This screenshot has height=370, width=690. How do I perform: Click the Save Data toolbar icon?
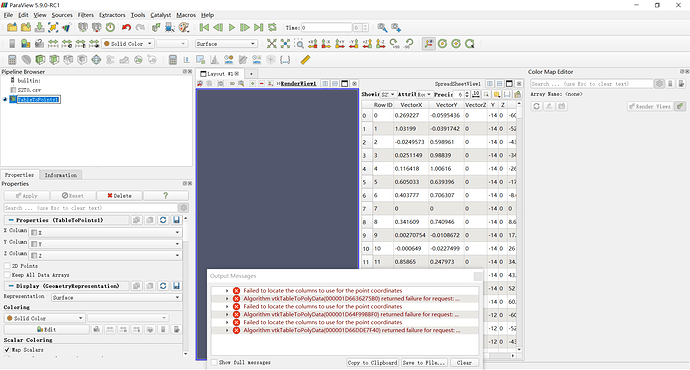pos(40,28)
